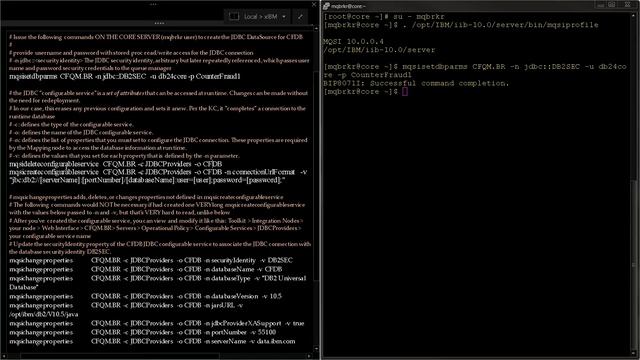
Task: Click the terminal cursor at the prompt
Action: tap(404, 92)
